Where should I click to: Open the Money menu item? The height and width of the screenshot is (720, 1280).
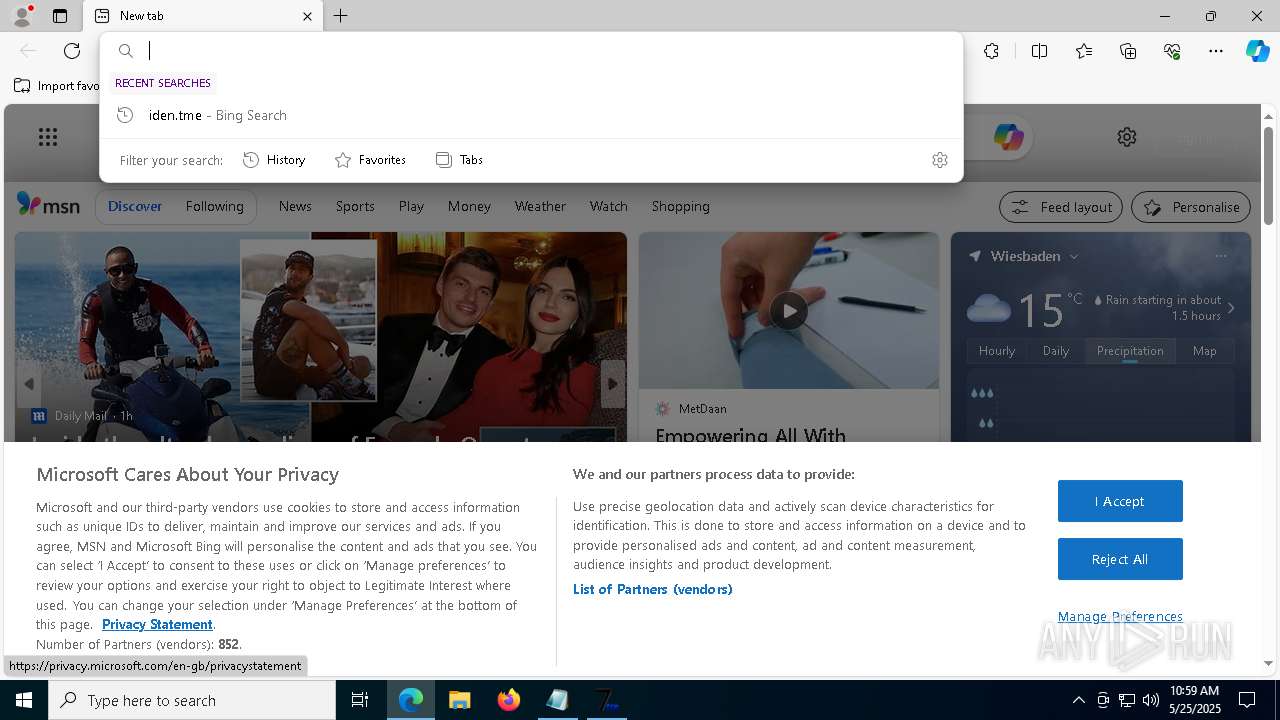[469, 206]
